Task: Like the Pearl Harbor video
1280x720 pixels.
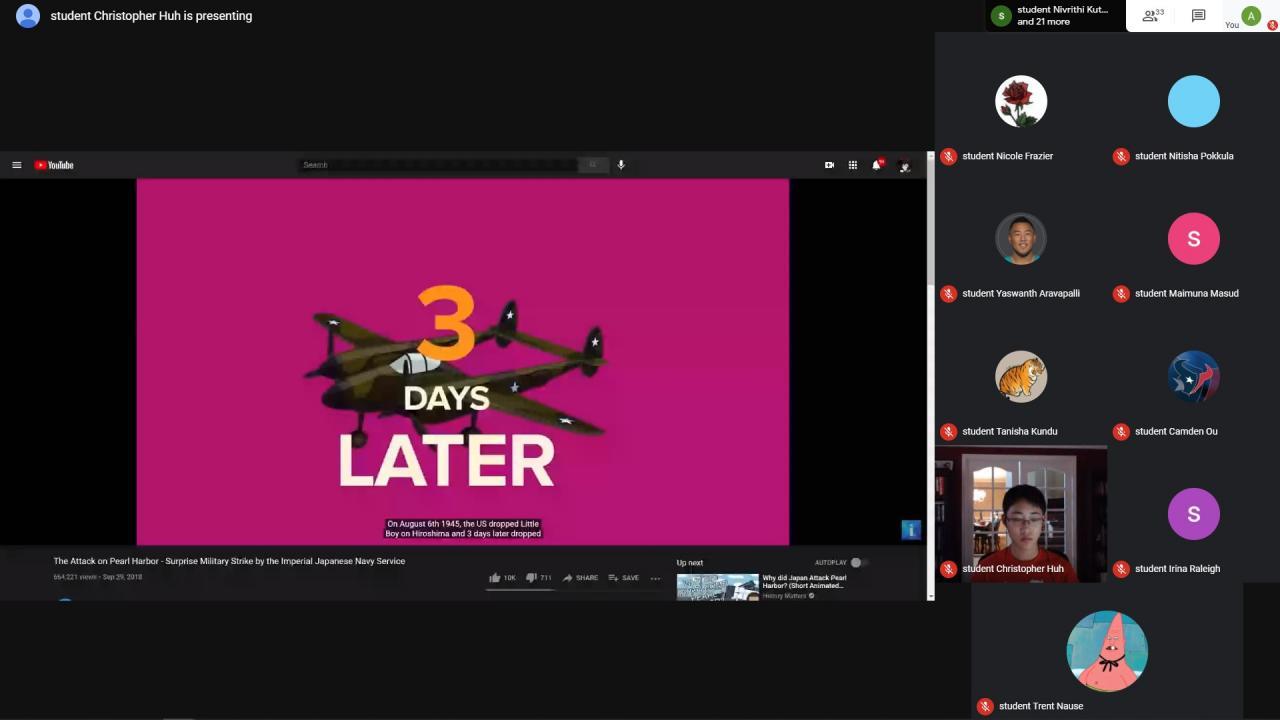Action: [x=502, y=578]
